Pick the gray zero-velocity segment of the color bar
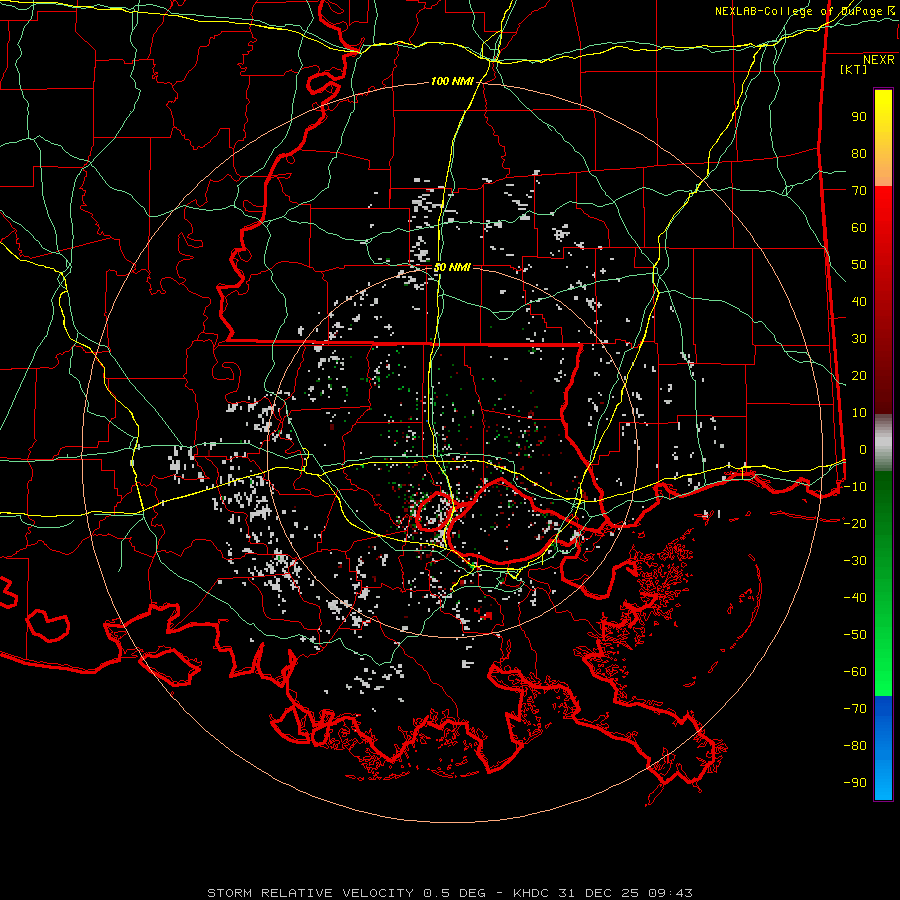The height and width of the screenshot is (900, 900). (x=883, y=443)
